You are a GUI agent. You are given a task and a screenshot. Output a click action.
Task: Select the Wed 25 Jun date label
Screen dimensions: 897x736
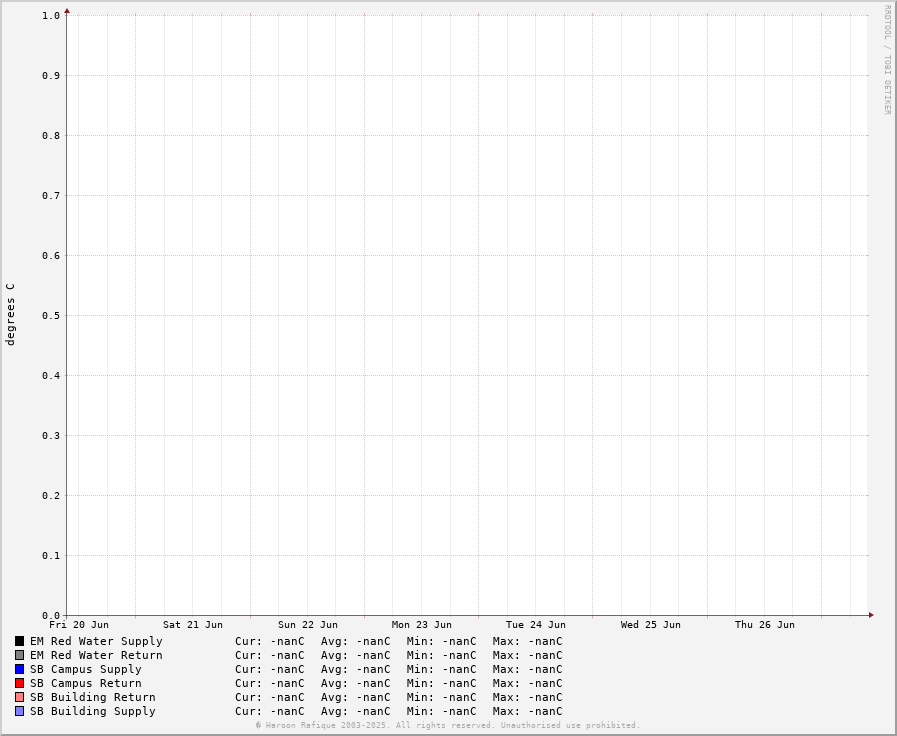coord(651,625)
